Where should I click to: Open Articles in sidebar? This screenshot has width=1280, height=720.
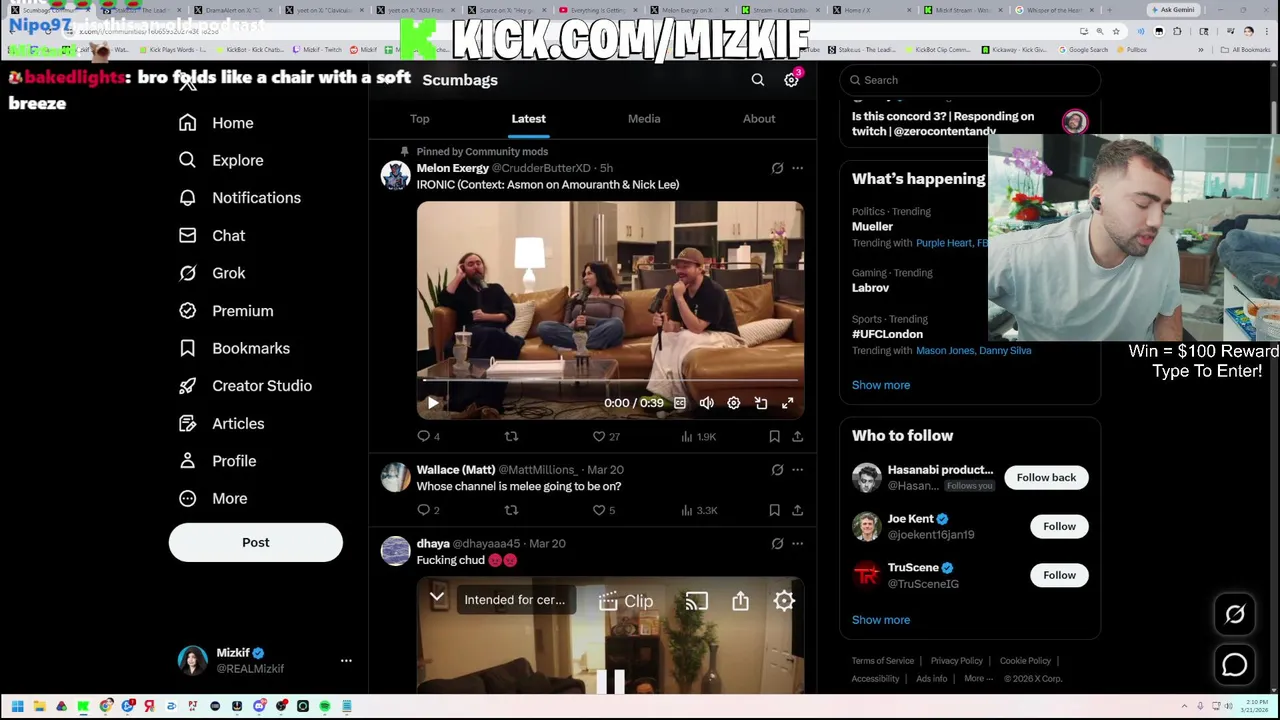coord(221,424)
